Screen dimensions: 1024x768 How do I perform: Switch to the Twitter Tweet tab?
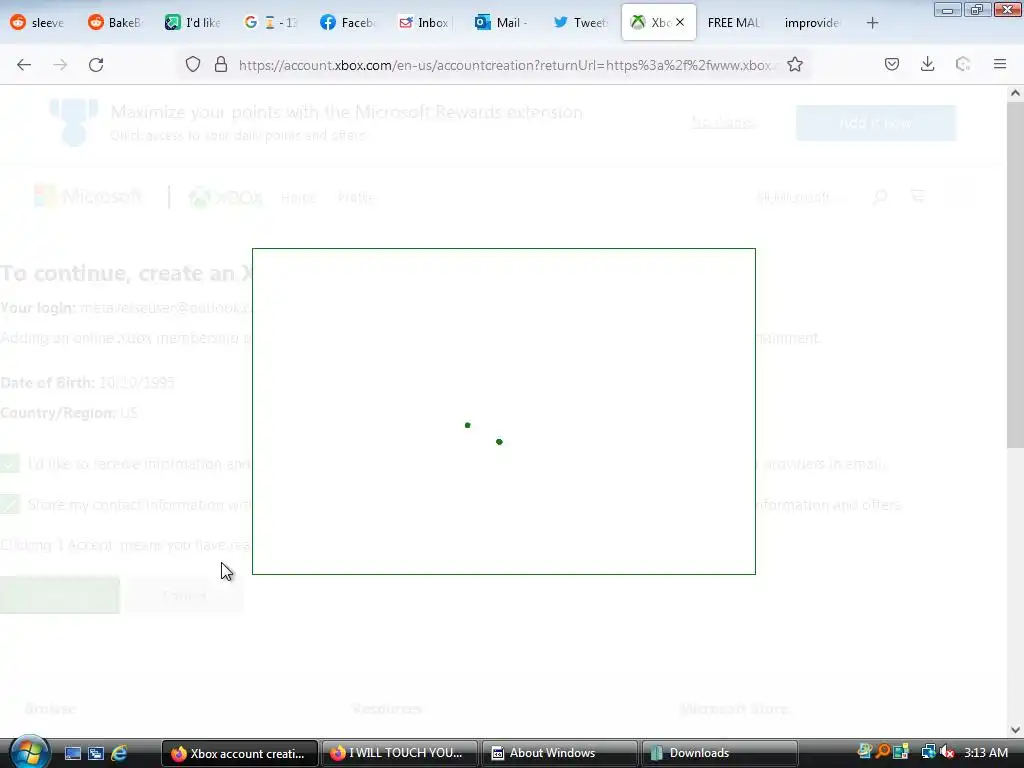[581, 23]
